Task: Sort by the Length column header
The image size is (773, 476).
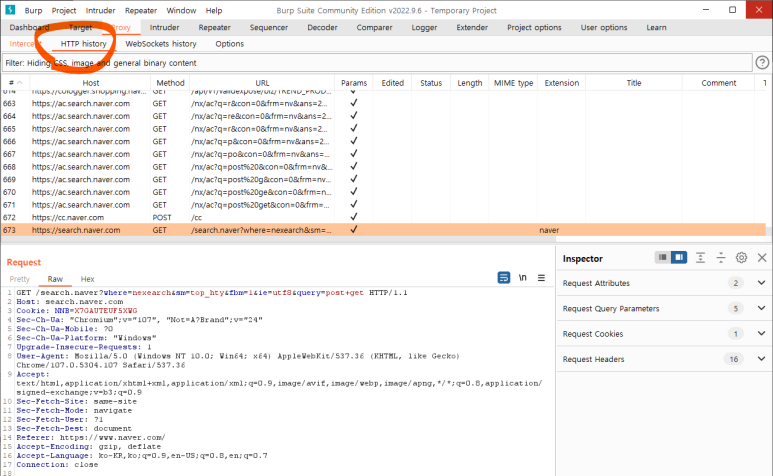Action: 469,83
